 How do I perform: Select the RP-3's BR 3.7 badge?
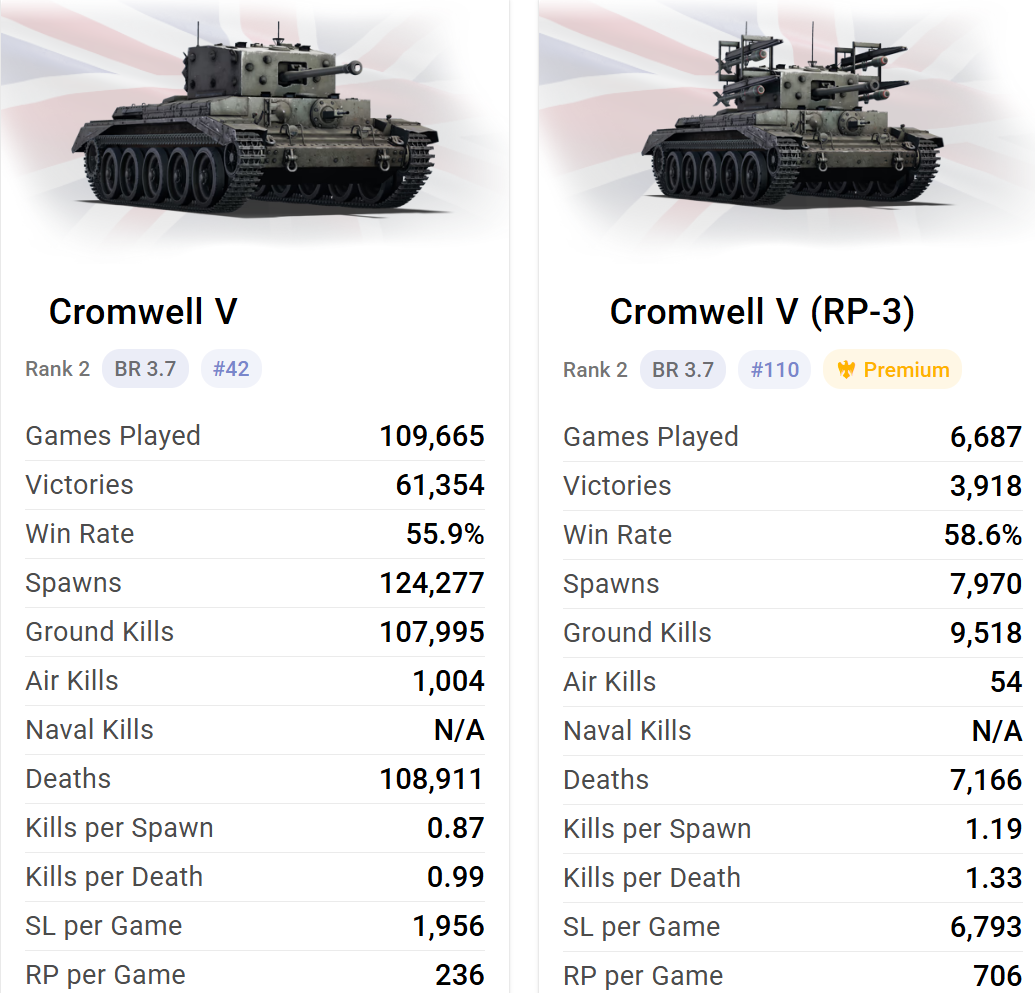(683, 369)
